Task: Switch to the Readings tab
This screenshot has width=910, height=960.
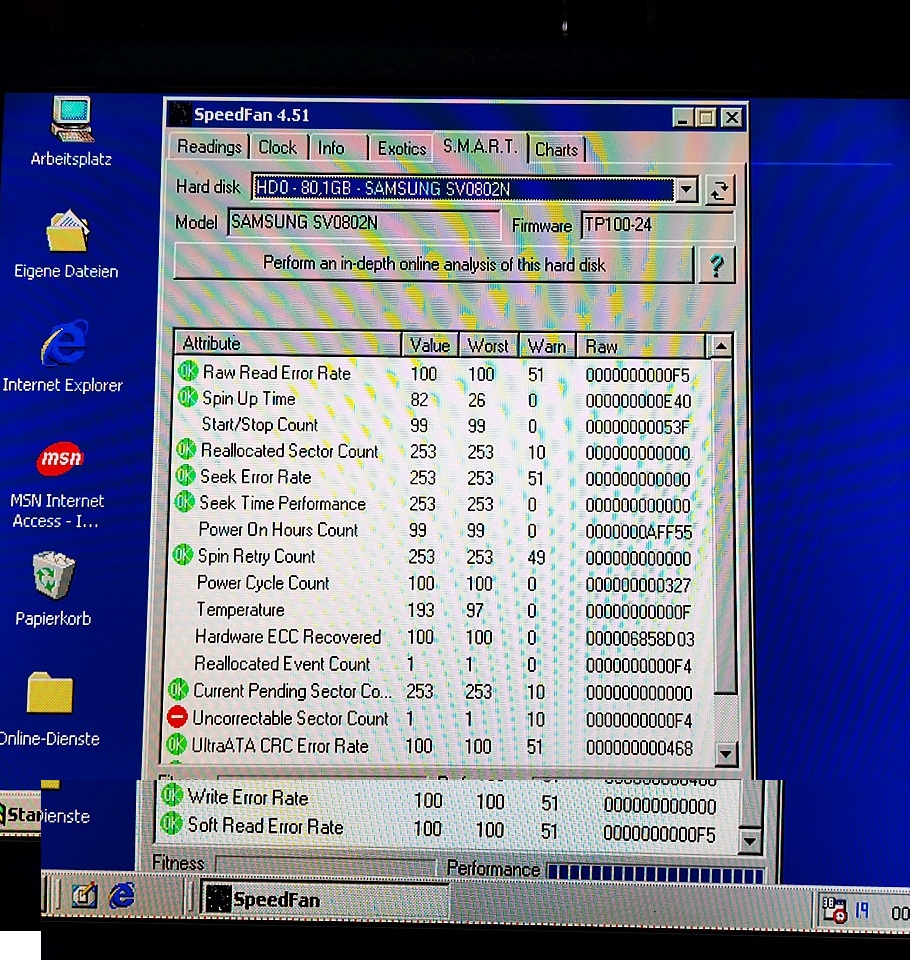Action: tap(209, 147)
